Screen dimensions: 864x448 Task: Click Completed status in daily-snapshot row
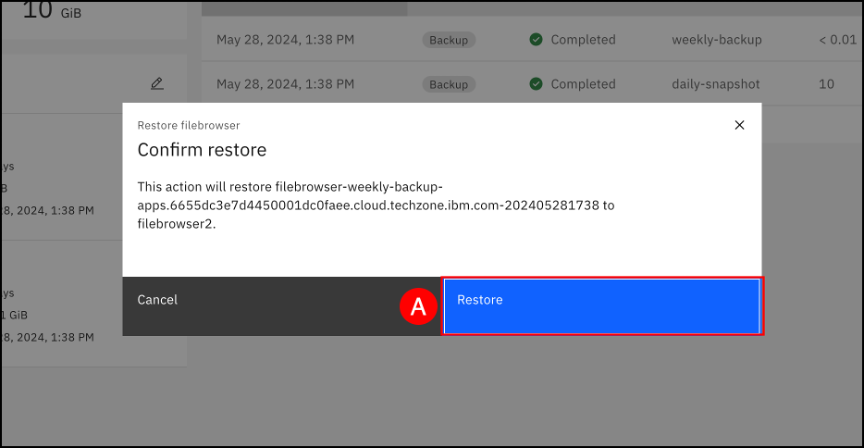(583, 84)
